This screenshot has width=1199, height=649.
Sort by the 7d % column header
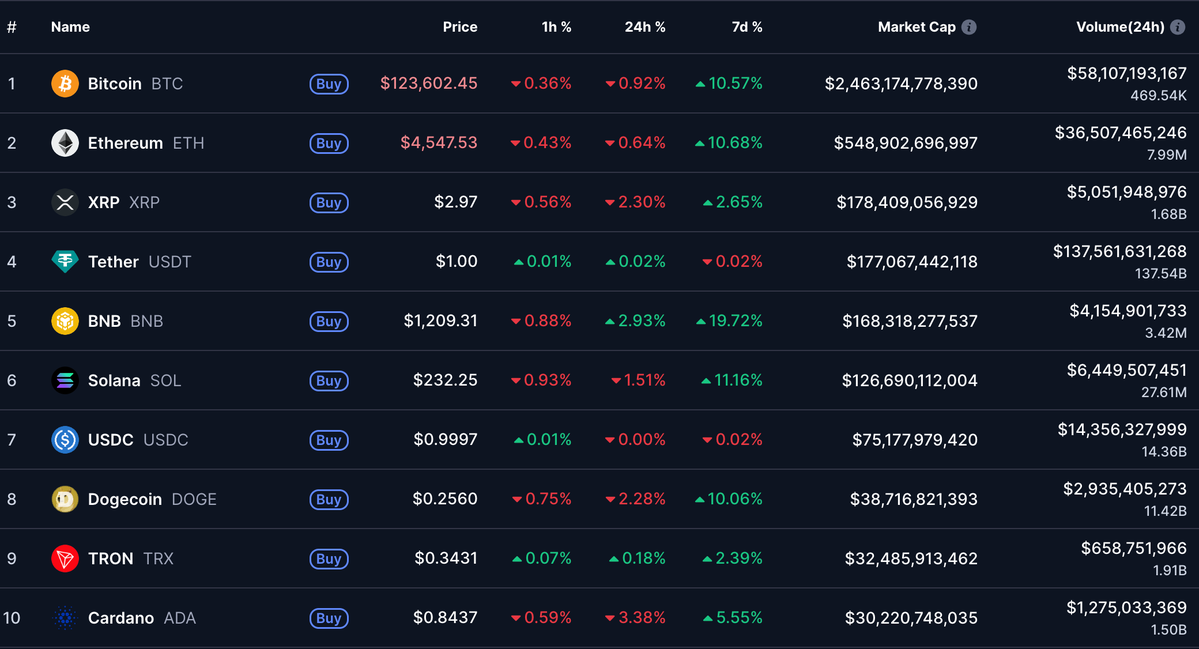click(x=747, y=27)
